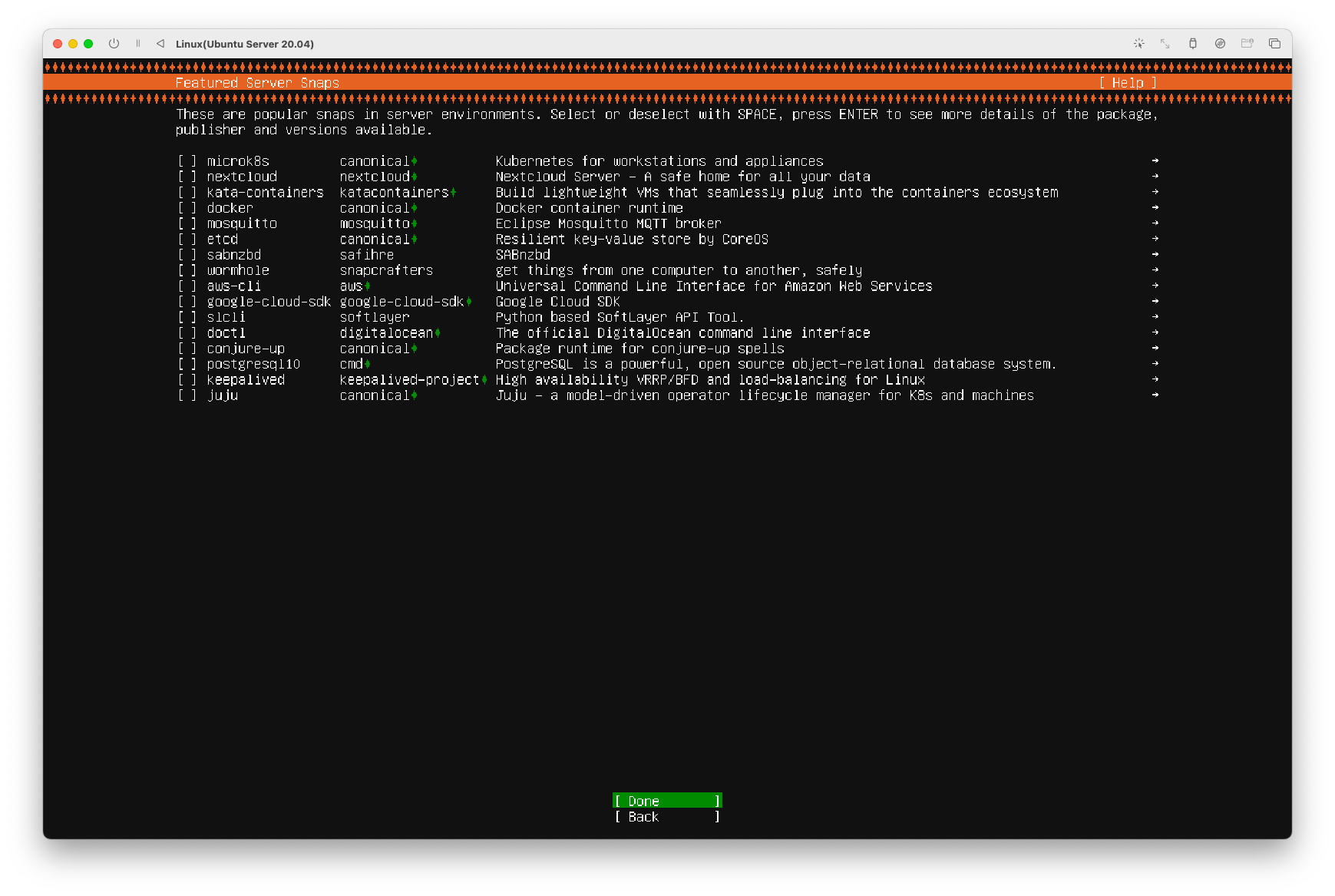Select the slcli snap checkbox
Screen dimensions: 1335x896
click(187, 317)
